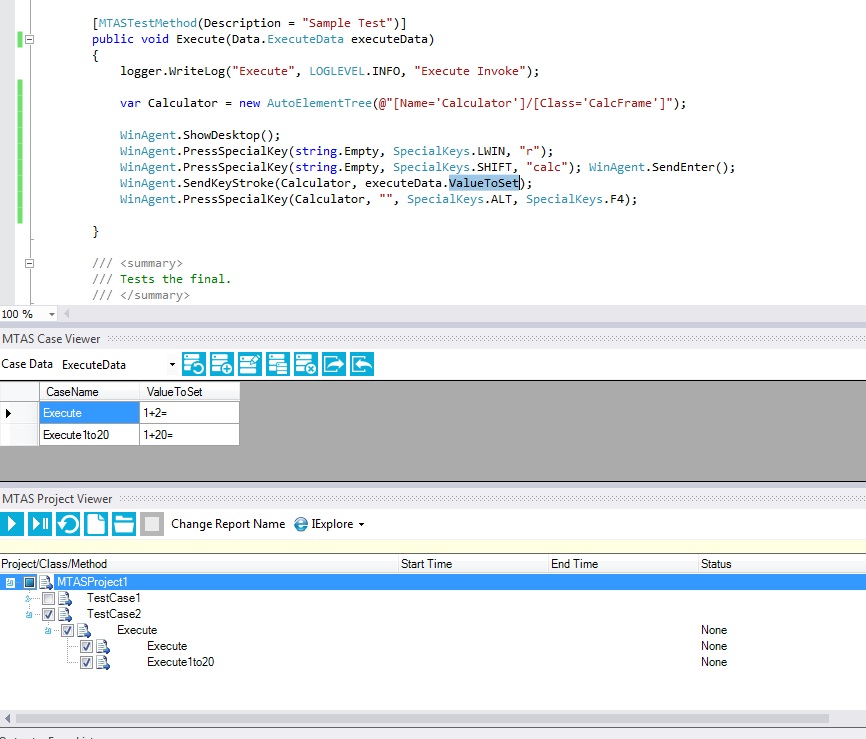This screenshot has height=739, width=866.
Task: Click Change Report Name
Action: pyautogui.click(x=228, y=524)
